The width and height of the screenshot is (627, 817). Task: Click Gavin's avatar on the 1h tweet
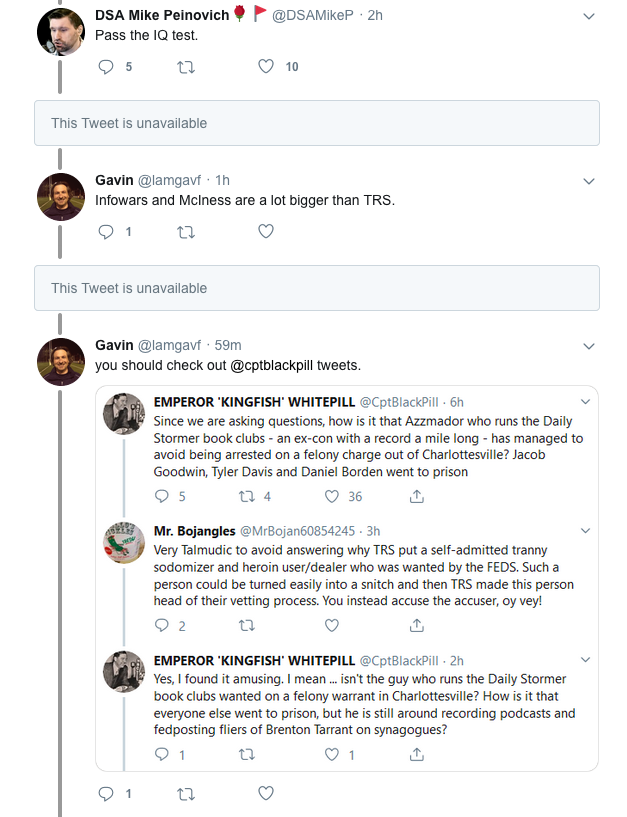point(60,197)
